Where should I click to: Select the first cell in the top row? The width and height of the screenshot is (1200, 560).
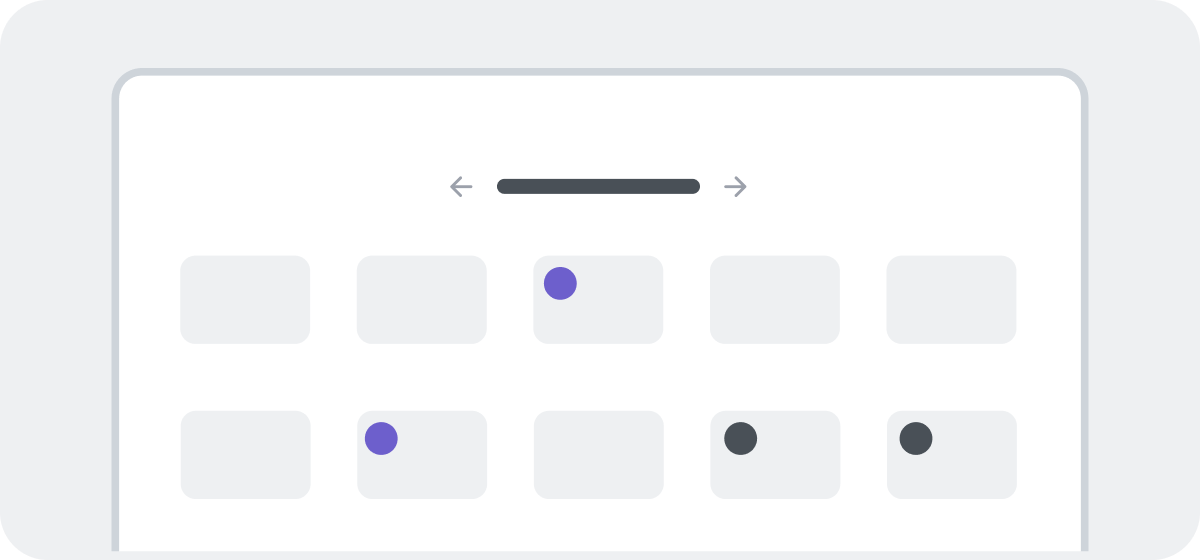coord(245,300)
